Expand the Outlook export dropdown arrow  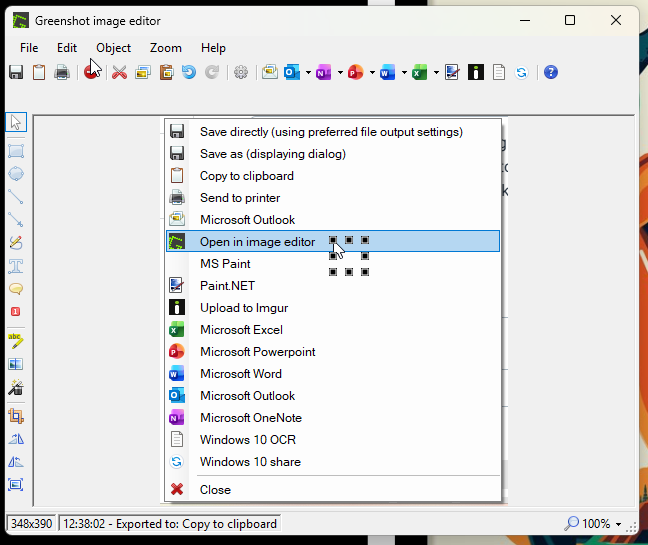click(x=308, y=73)
